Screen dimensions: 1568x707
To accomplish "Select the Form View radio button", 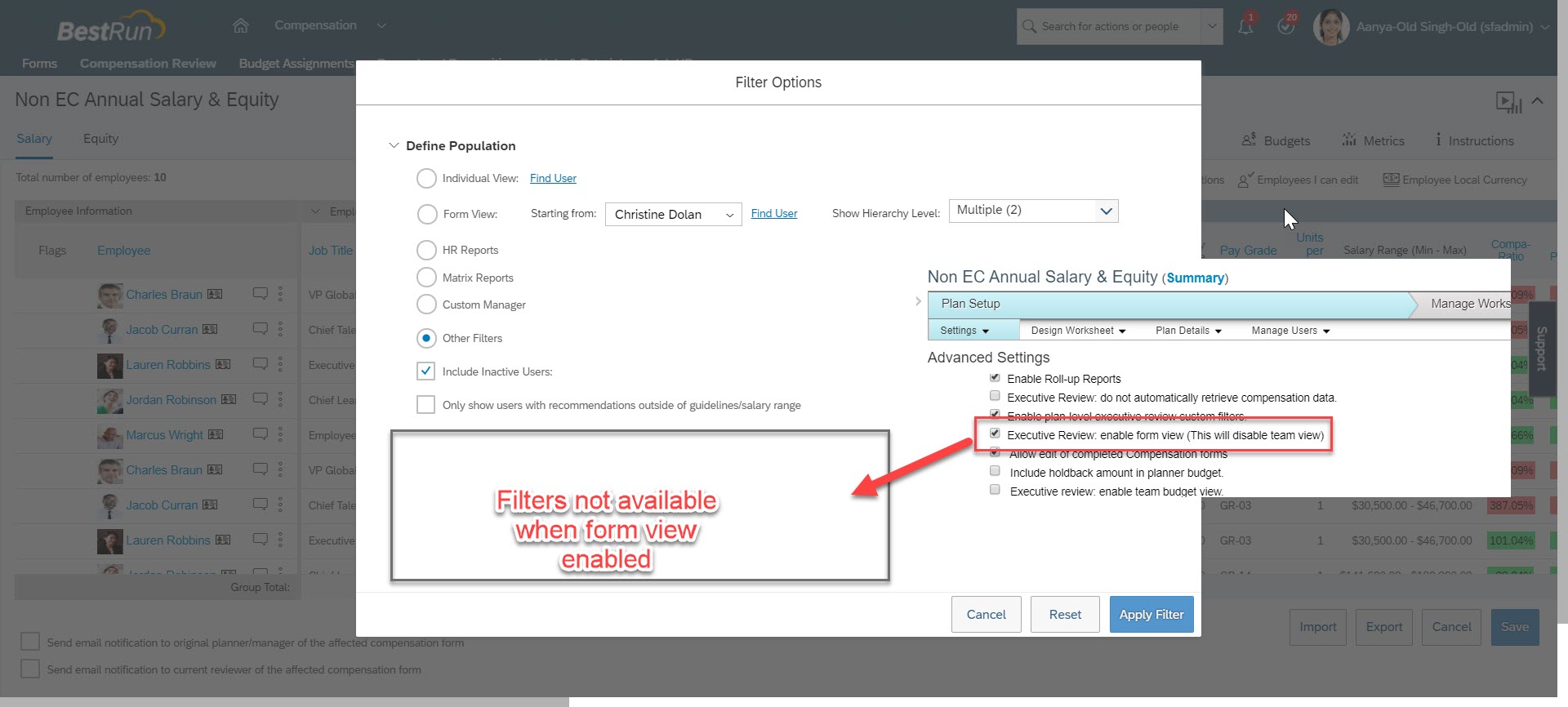I will coord(427,214).
